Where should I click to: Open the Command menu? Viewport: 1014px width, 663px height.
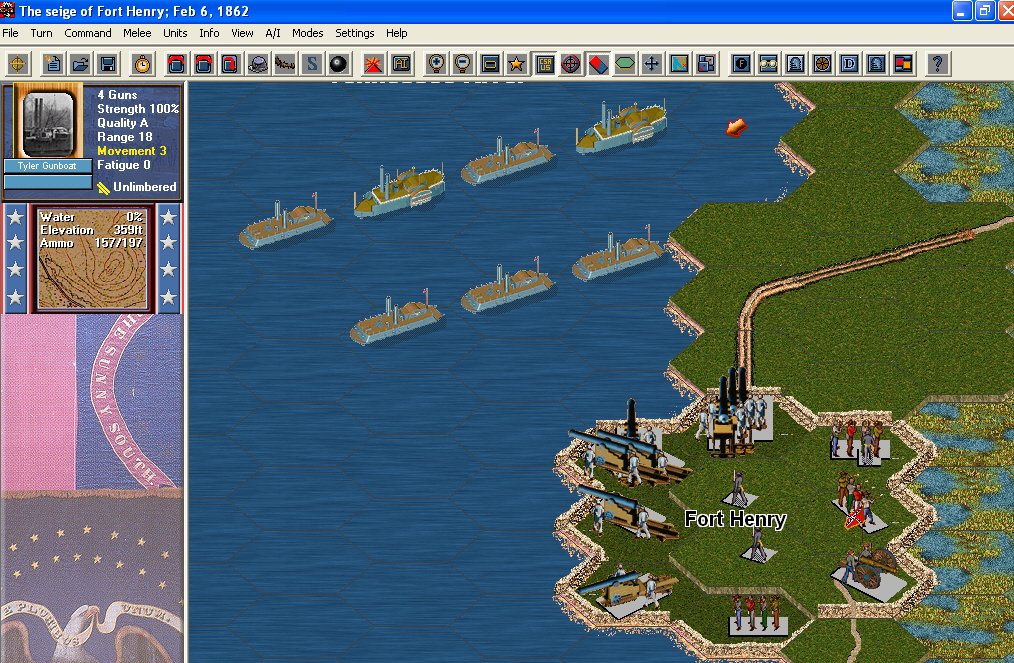pos(88,33)
